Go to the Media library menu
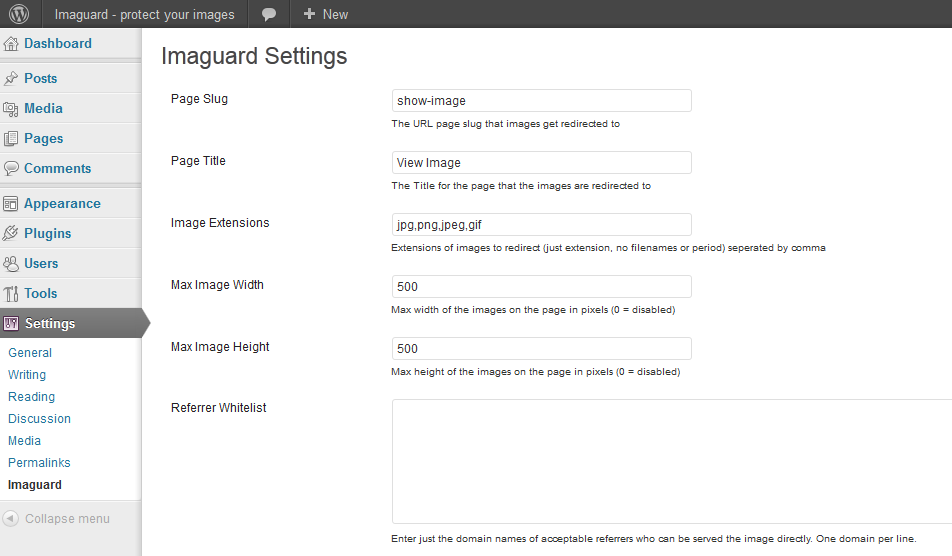Viewport: 952px width, 556px height. point(43,108)
